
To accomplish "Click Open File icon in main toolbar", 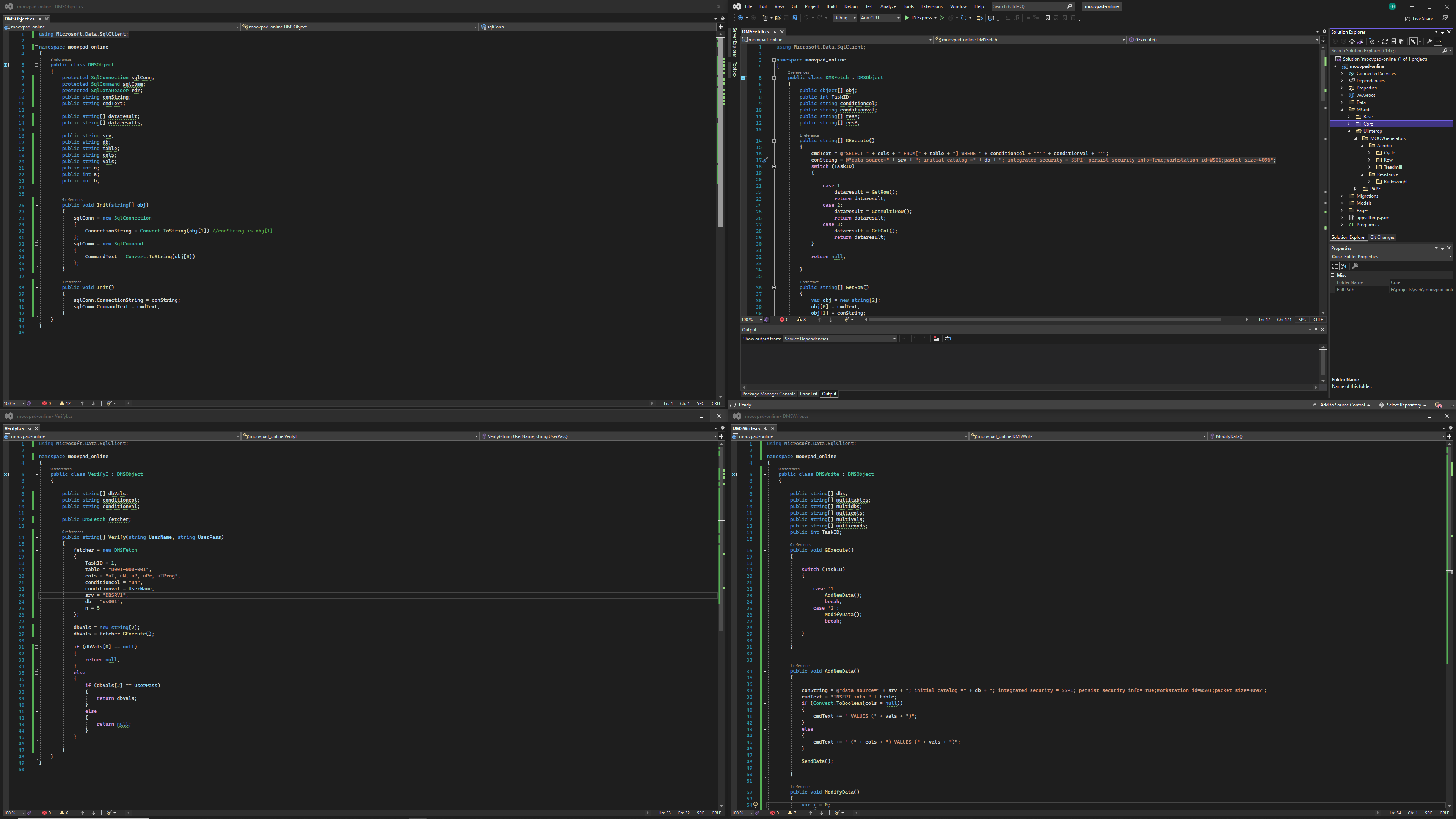I will tap(778, 18).
